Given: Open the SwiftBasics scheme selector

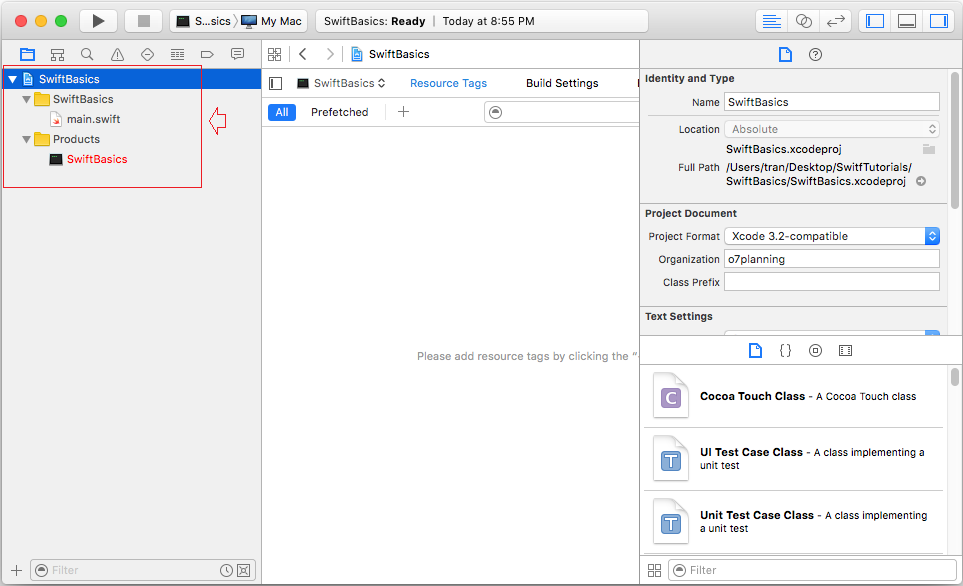Looking at the screenshot, I should pyautogui.click(x=204, y=21).
